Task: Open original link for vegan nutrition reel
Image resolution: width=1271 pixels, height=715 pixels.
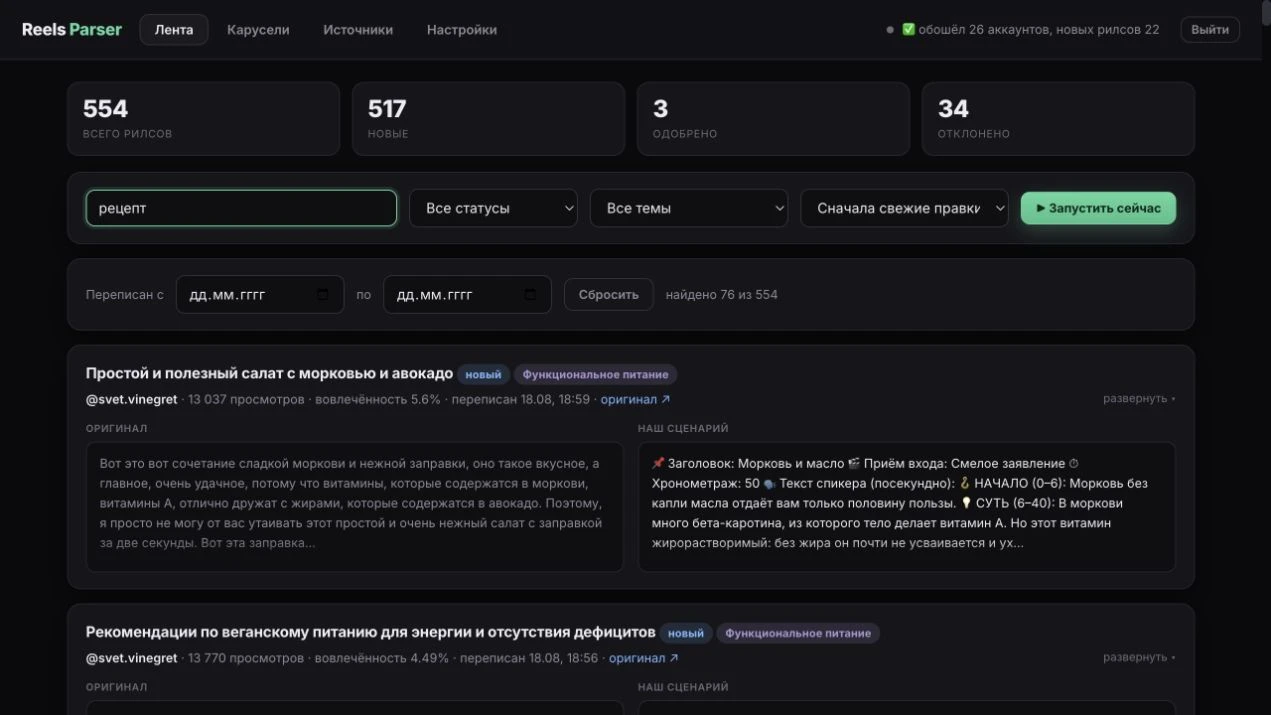Action: (643, 658)
